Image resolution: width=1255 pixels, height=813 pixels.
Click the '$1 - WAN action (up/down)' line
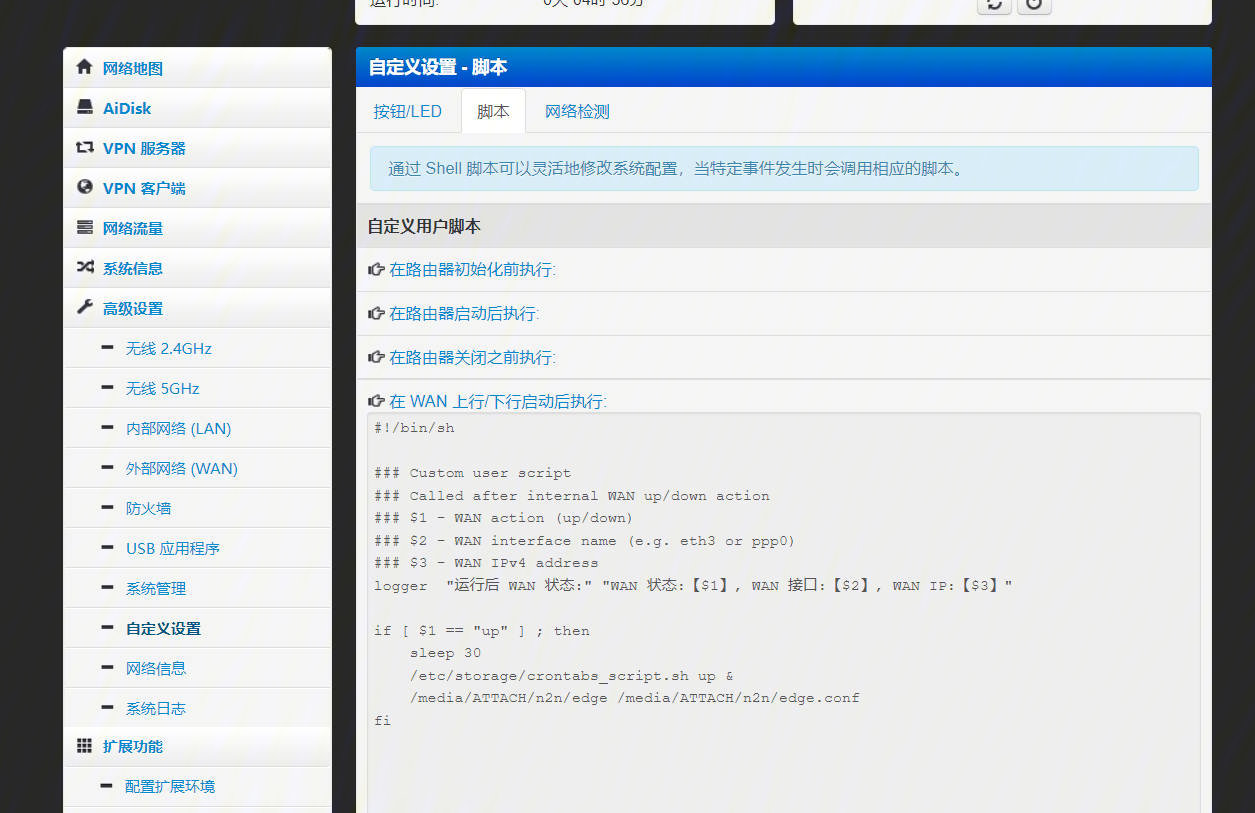(503, 518)
